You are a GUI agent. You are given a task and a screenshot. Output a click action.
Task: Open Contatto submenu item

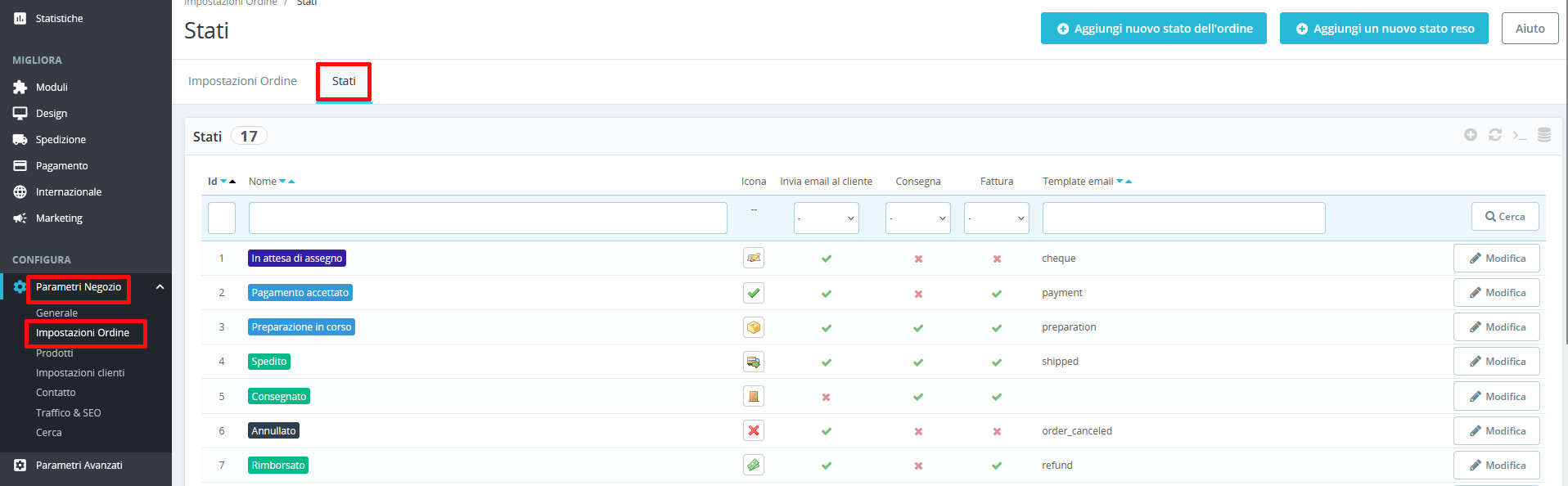[x=56, y=392]
